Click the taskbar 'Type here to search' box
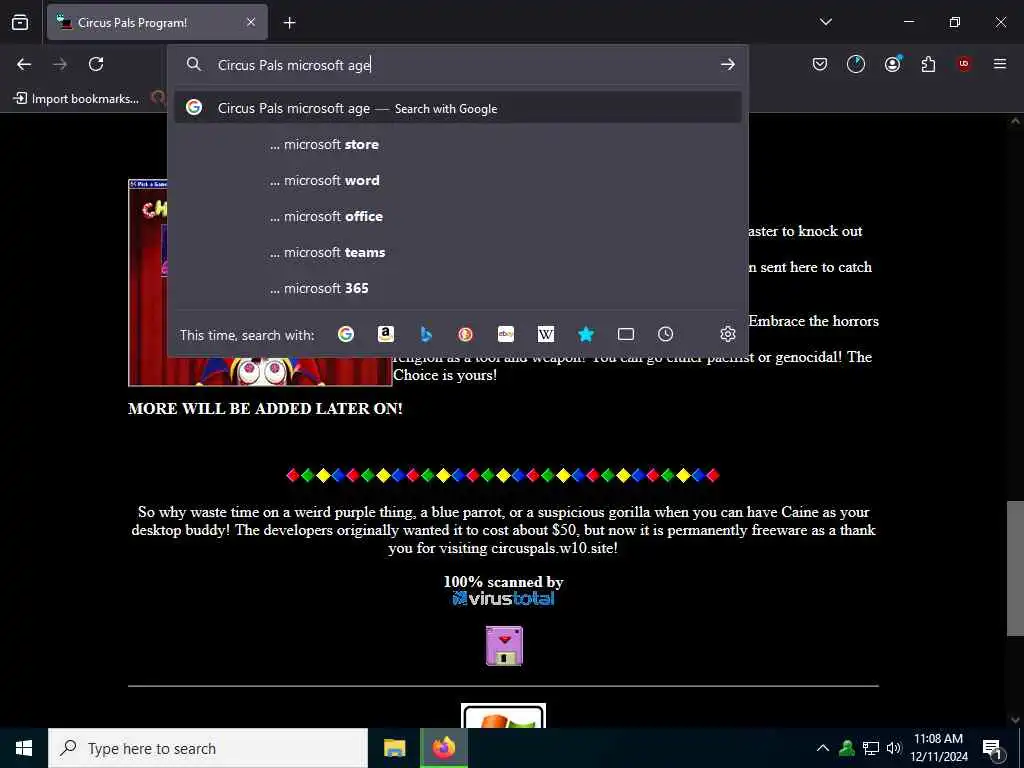 [x=208, y=748]
